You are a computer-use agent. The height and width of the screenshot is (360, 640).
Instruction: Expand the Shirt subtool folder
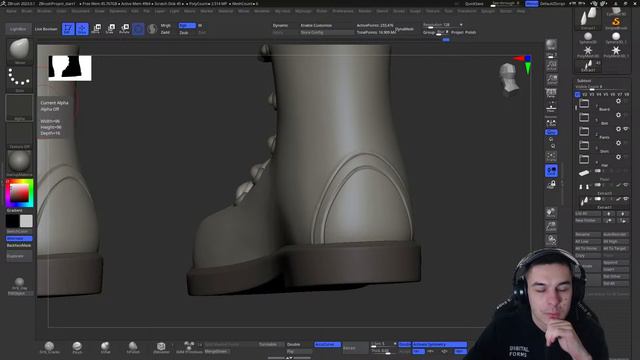[x=584, y=145]
